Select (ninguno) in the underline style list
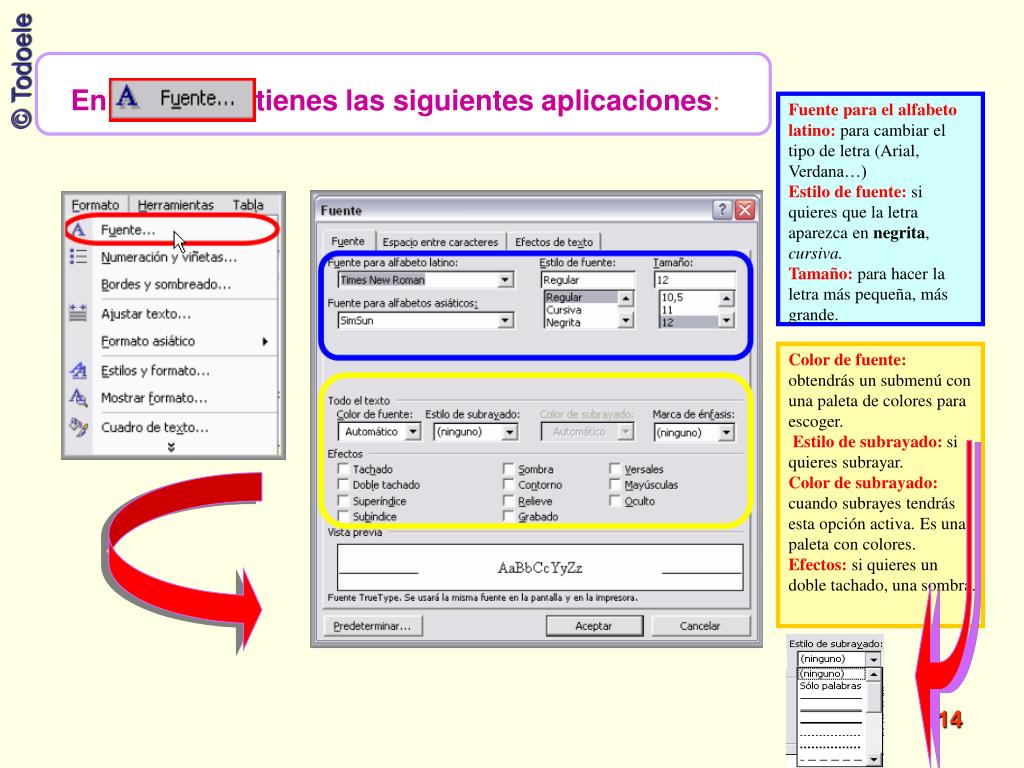The width and height of the screenshot is (1024, 768). click(831, 673)
